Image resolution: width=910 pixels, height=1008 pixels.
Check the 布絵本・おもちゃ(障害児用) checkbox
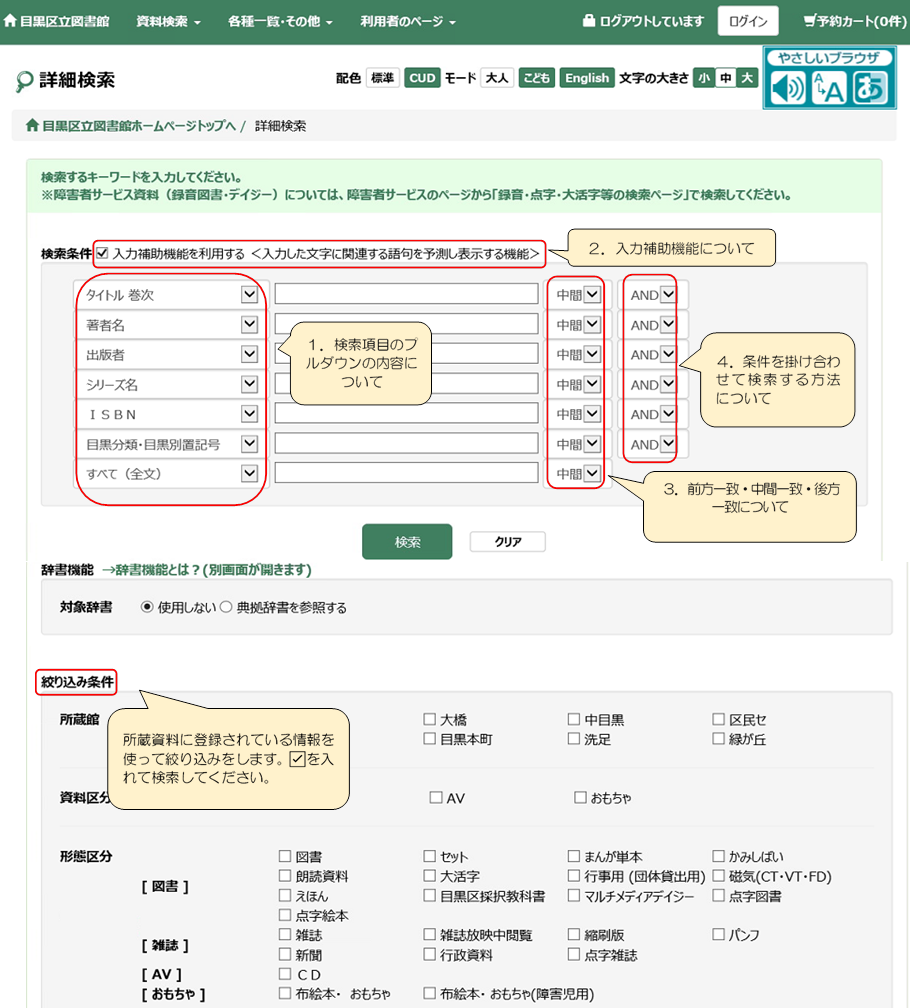pyautogui.click(x=429, y=993)
